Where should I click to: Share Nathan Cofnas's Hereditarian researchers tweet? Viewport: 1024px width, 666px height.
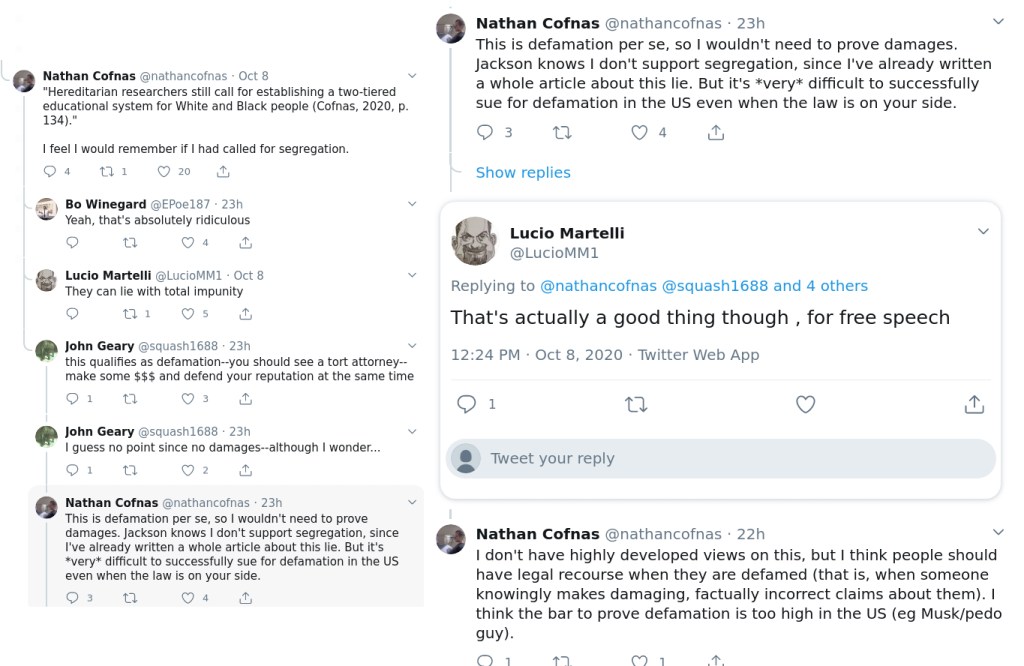[223, 172]
